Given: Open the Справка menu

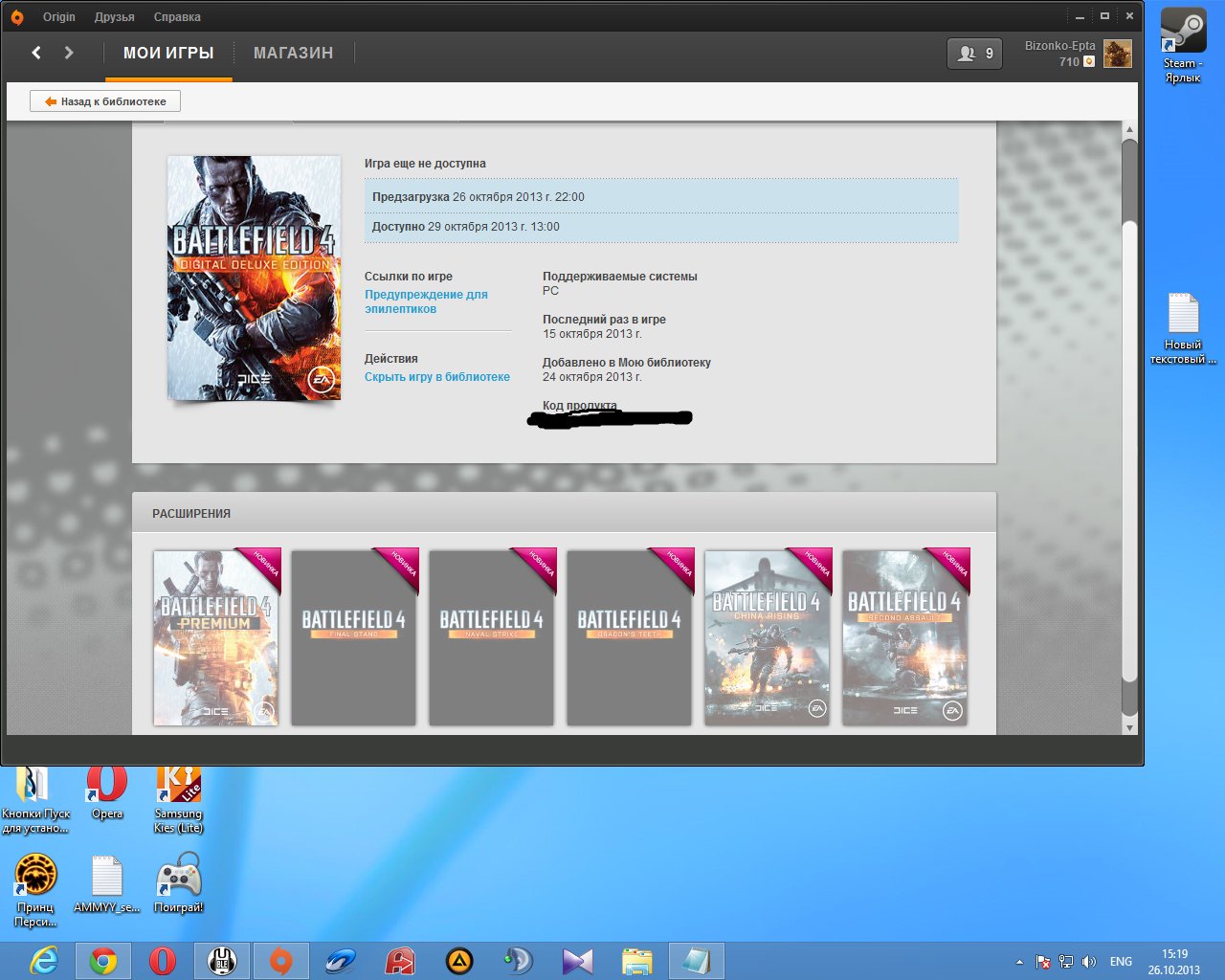Looking at the screenshot, I should [177, 17].
